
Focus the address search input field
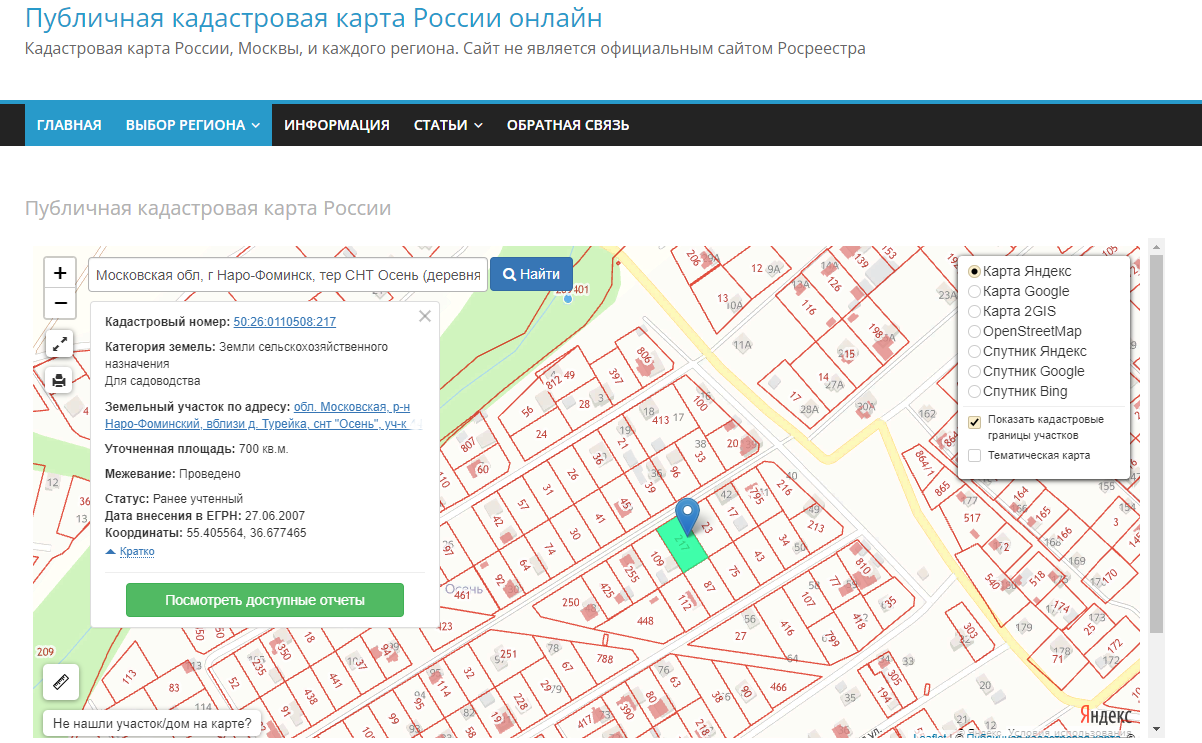(287, 274)
